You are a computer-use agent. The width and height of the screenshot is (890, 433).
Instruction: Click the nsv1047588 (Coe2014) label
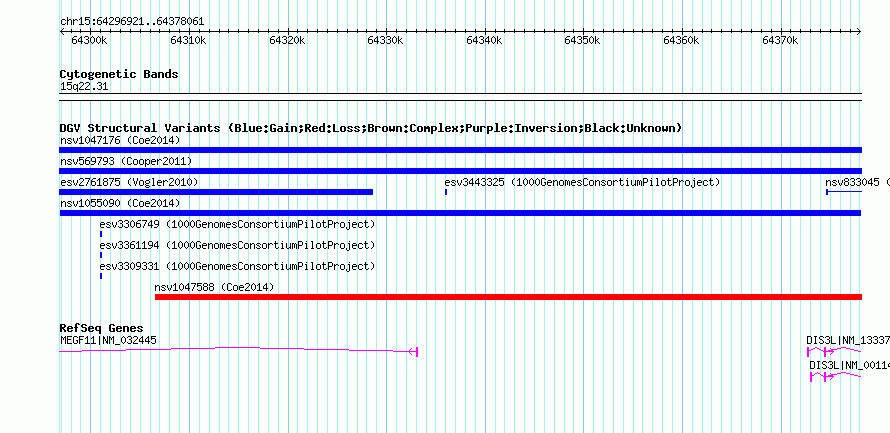tap(215, 287)
